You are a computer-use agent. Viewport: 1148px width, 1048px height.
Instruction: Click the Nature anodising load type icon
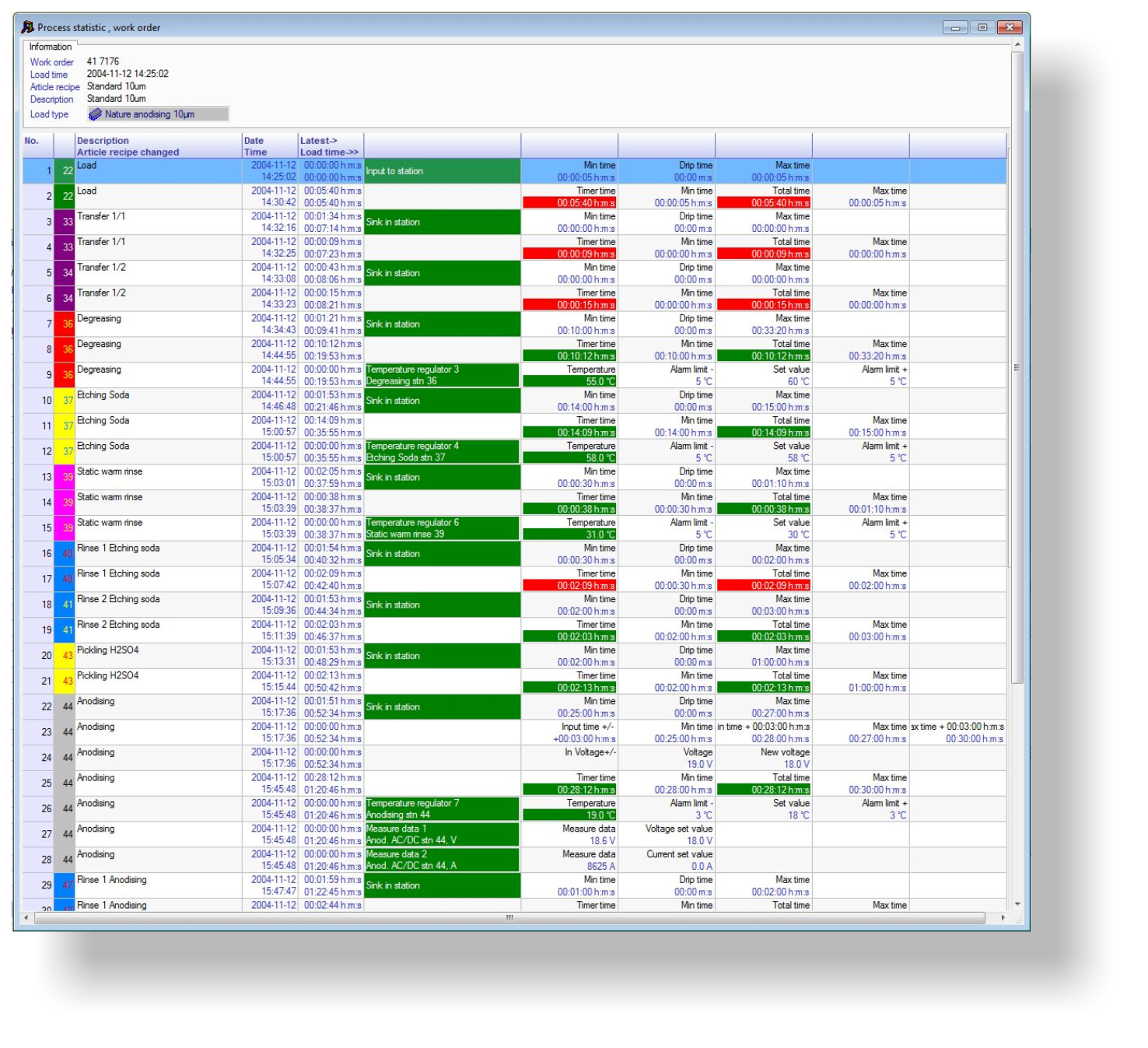(x=95, y=114)
